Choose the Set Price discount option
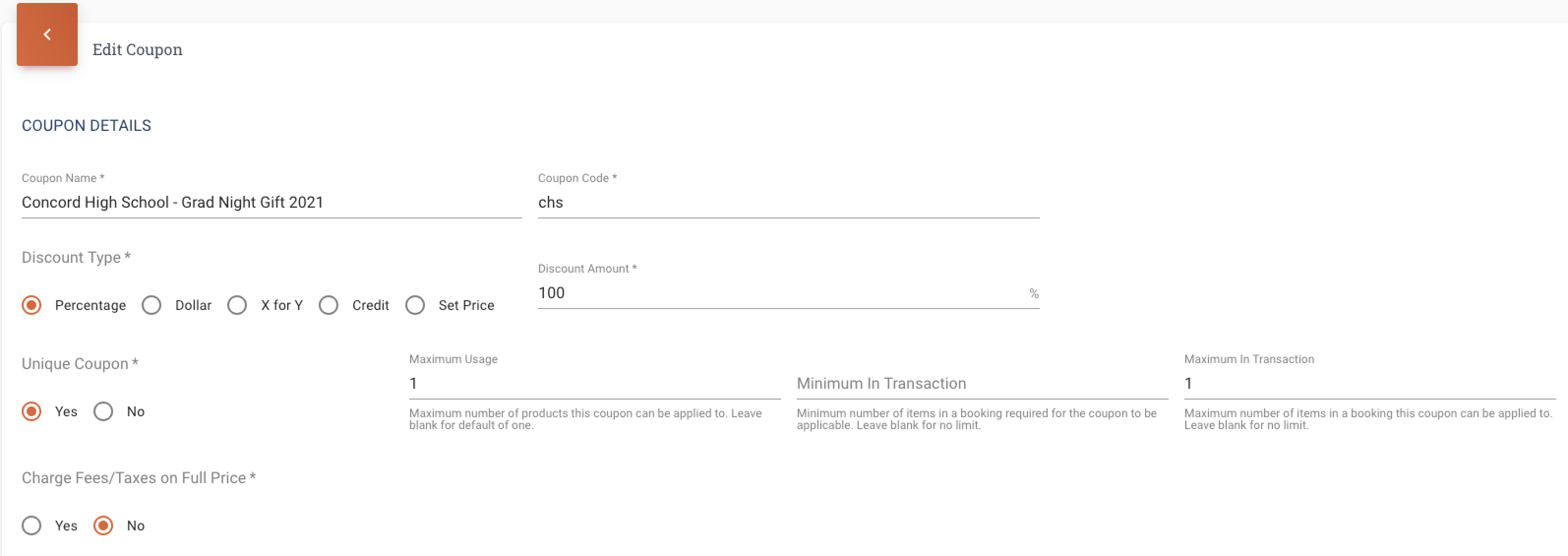This screenshot has width=1568, height=556. pos(415,305)
